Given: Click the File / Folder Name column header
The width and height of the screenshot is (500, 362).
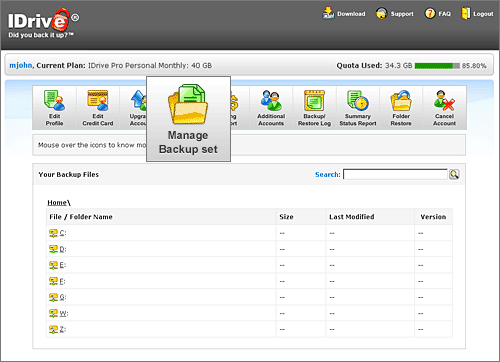Looking at the screenshot, I should coord(81,217).
